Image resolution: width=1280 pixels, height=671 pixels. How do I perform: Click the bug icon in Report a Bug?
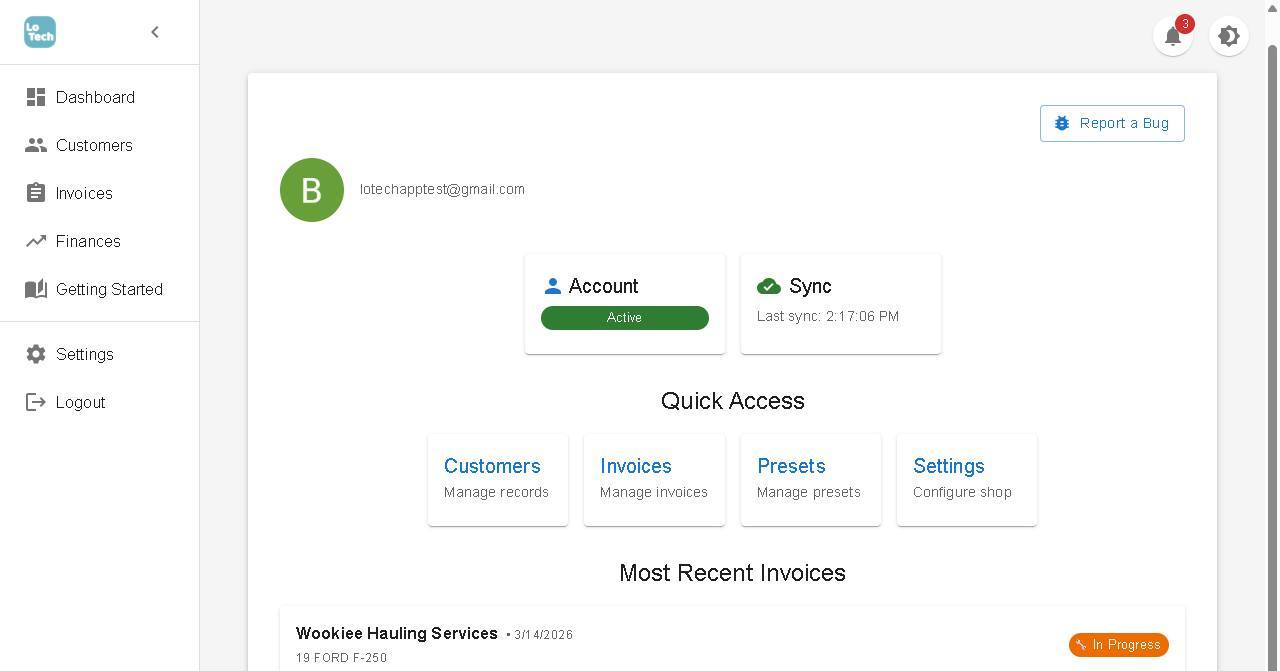[x=1062, y=123]
